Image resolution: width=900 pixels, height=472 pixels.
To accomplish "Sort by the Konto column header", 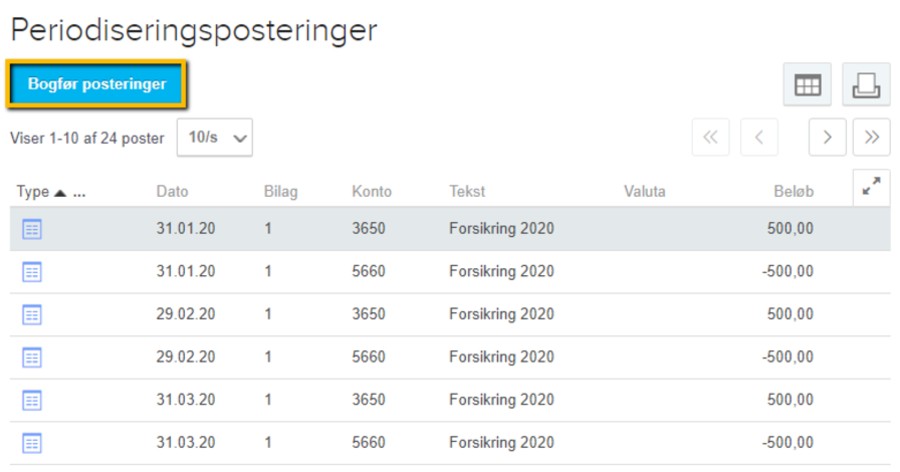I will click(x=371, y=192).
